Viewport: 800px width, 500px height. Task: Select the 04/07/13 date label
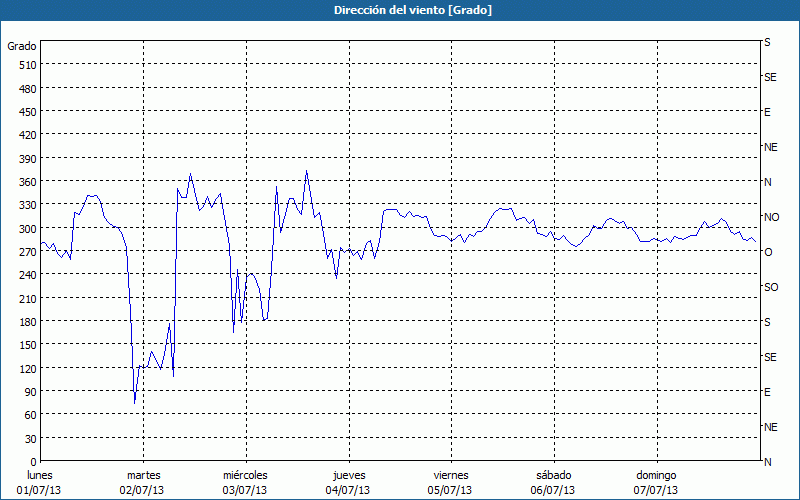[x=347, y=490]
